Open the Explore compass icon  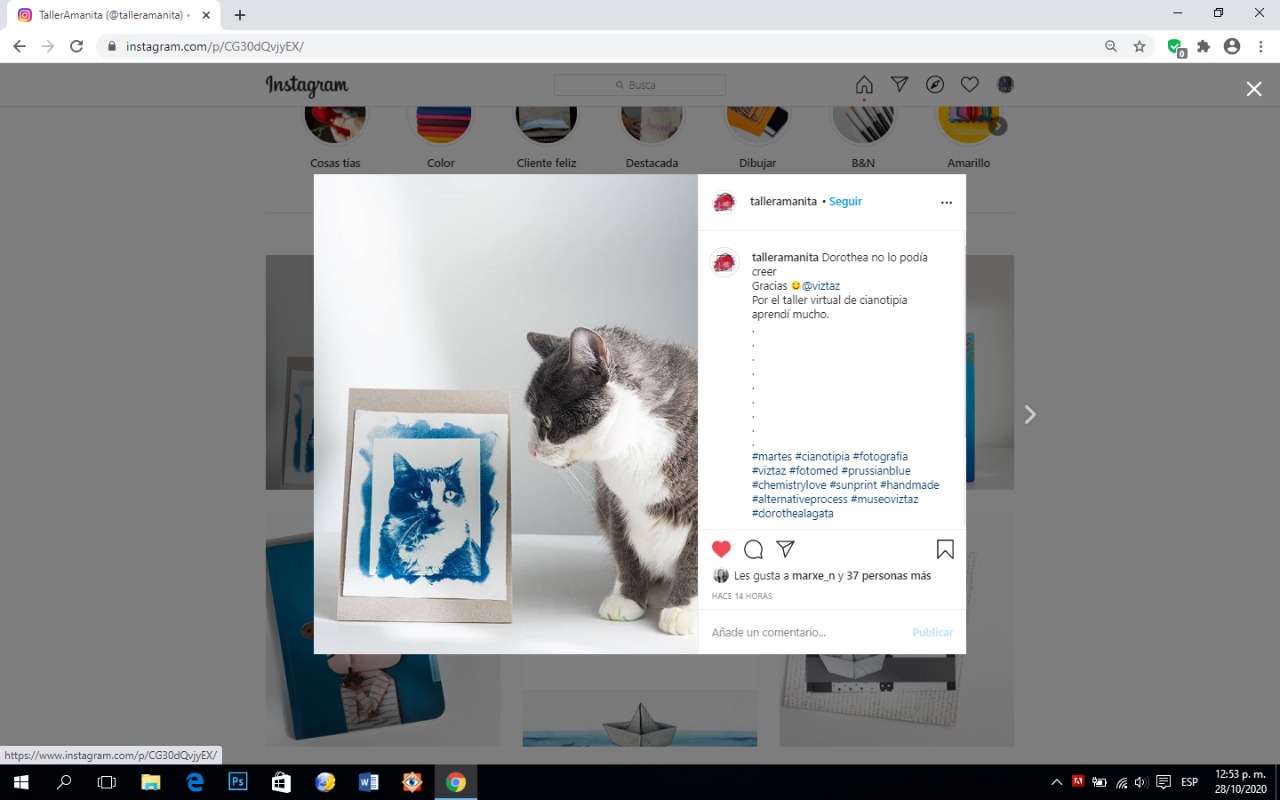934,85
